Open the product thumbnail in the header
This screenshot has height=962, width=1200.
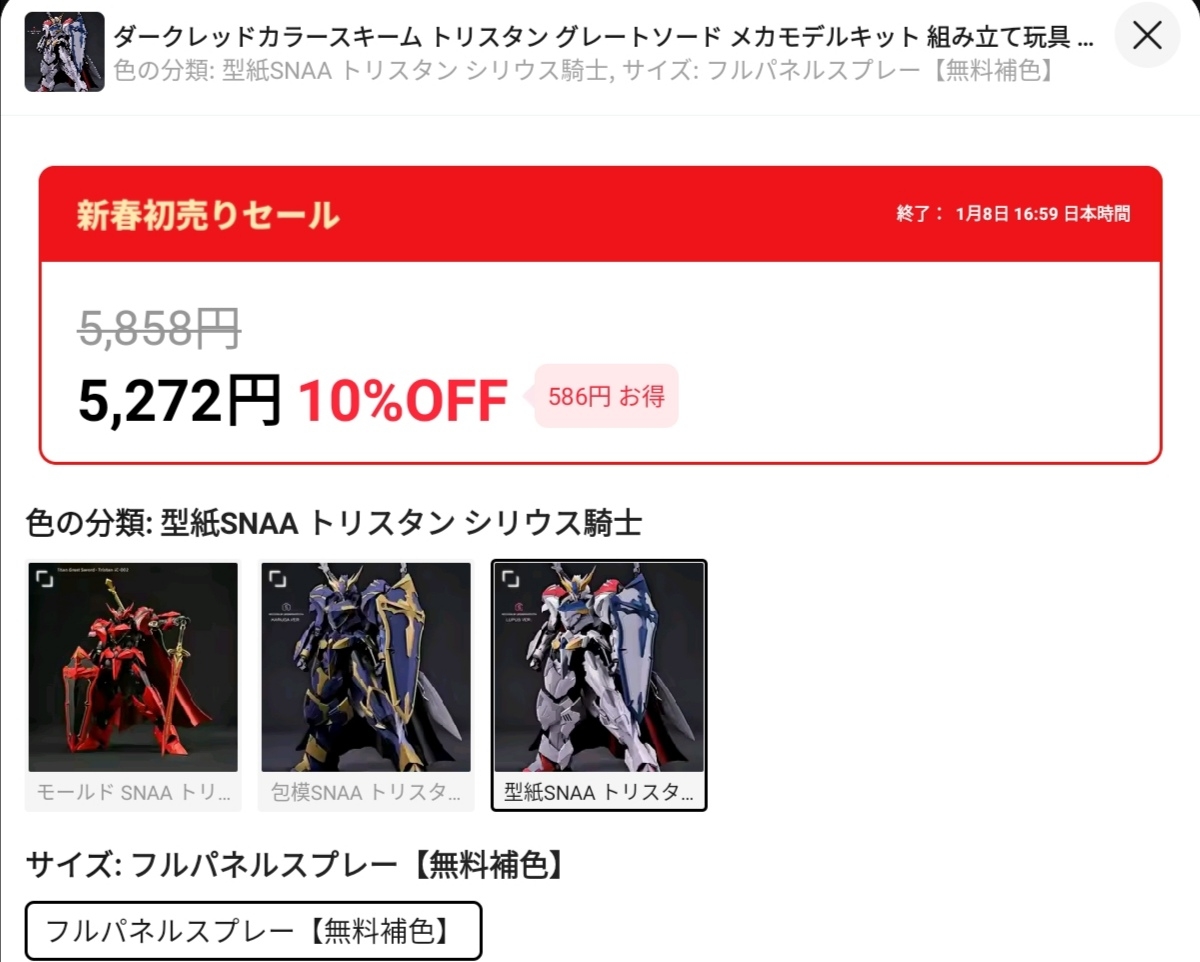[64, 52]
